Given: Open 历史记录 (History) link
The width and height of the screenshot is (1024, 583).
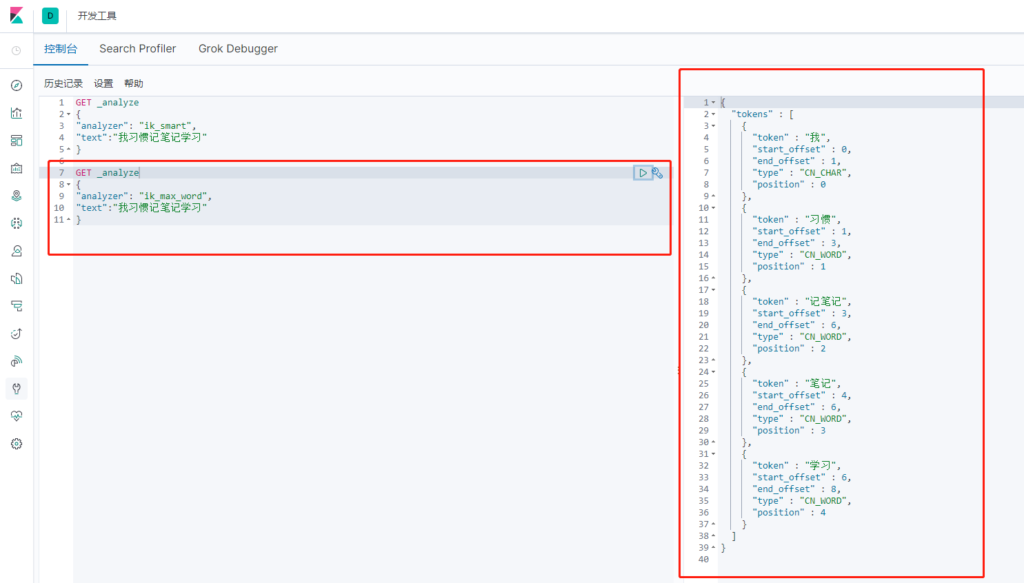Looking at the screenshot, I should point(63,84).
